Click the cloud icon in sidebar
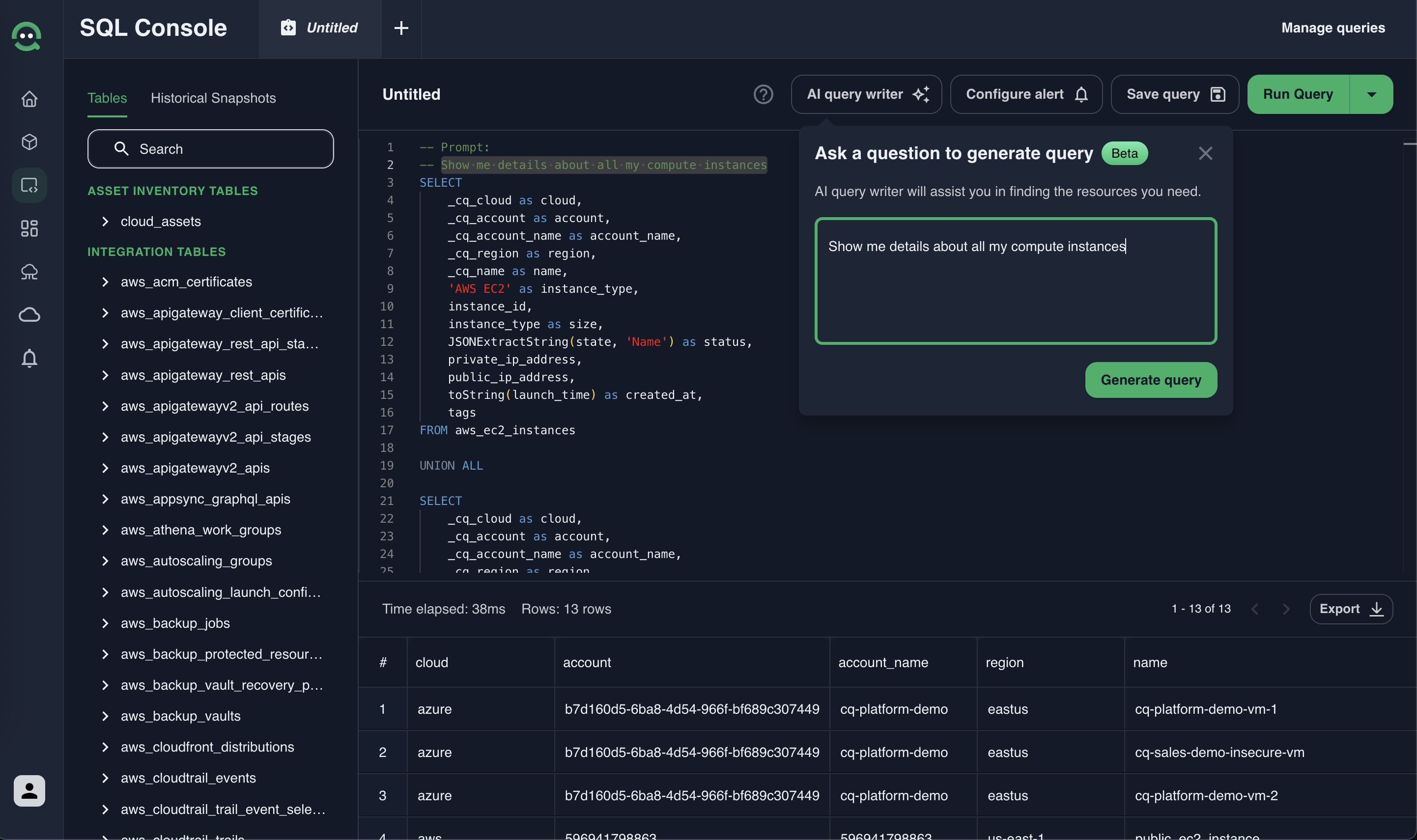 pos(29,315)
